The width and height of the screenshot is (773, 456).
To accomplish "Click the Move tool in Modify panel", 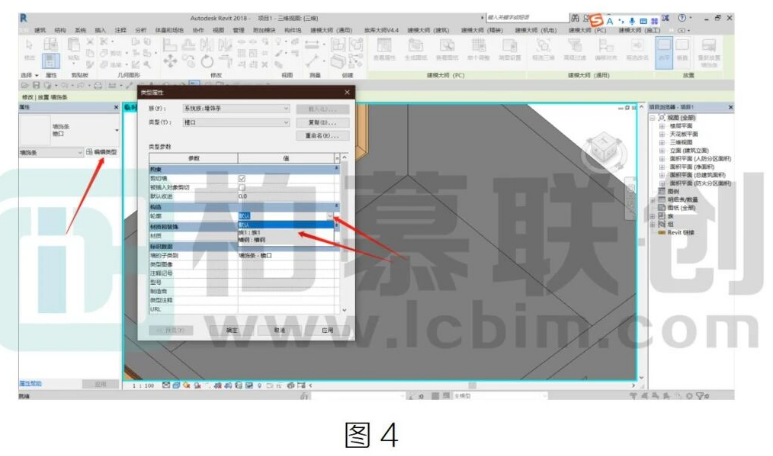I will pos(170,62).
